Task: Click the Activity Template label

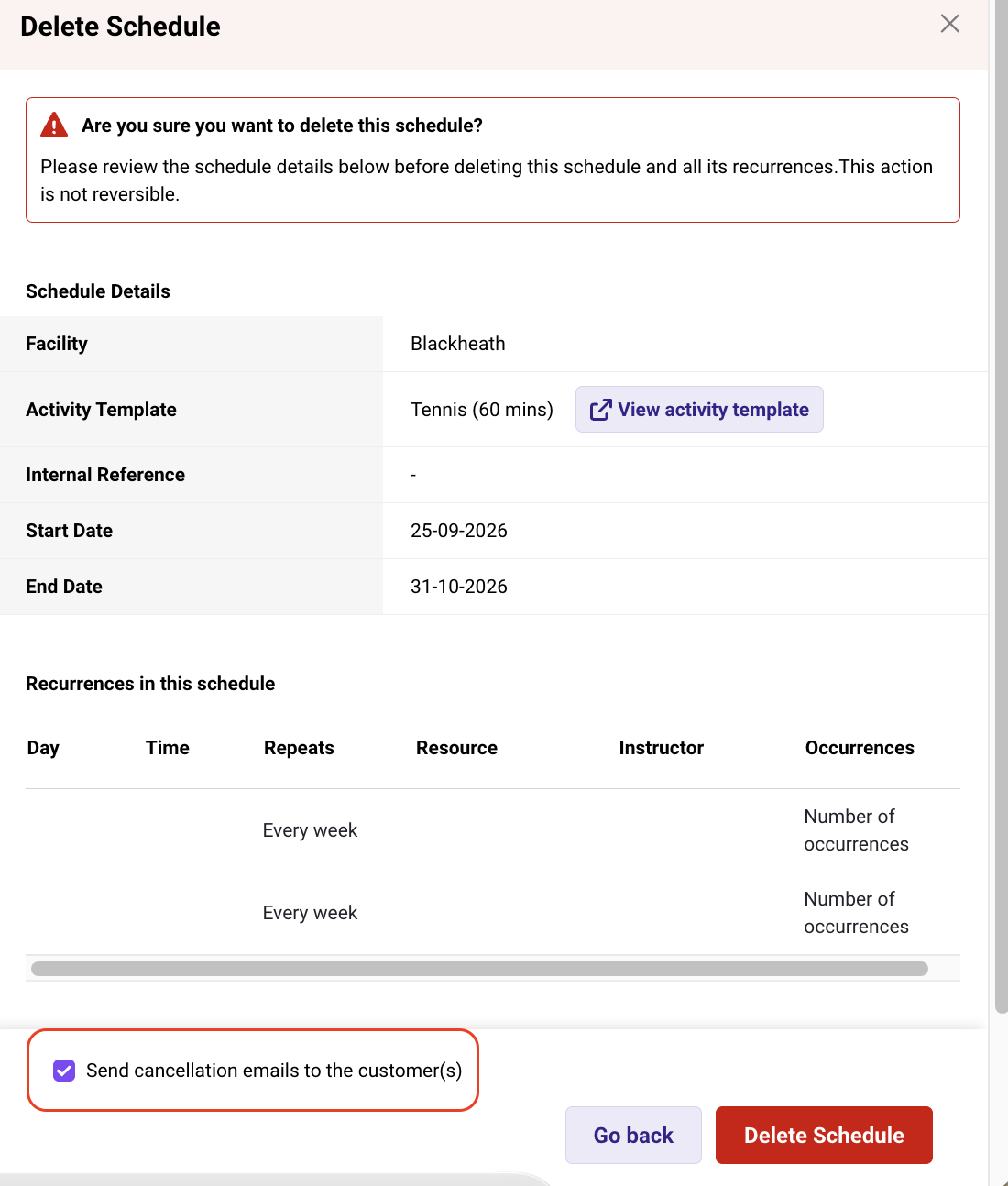Action: [101, 410]
